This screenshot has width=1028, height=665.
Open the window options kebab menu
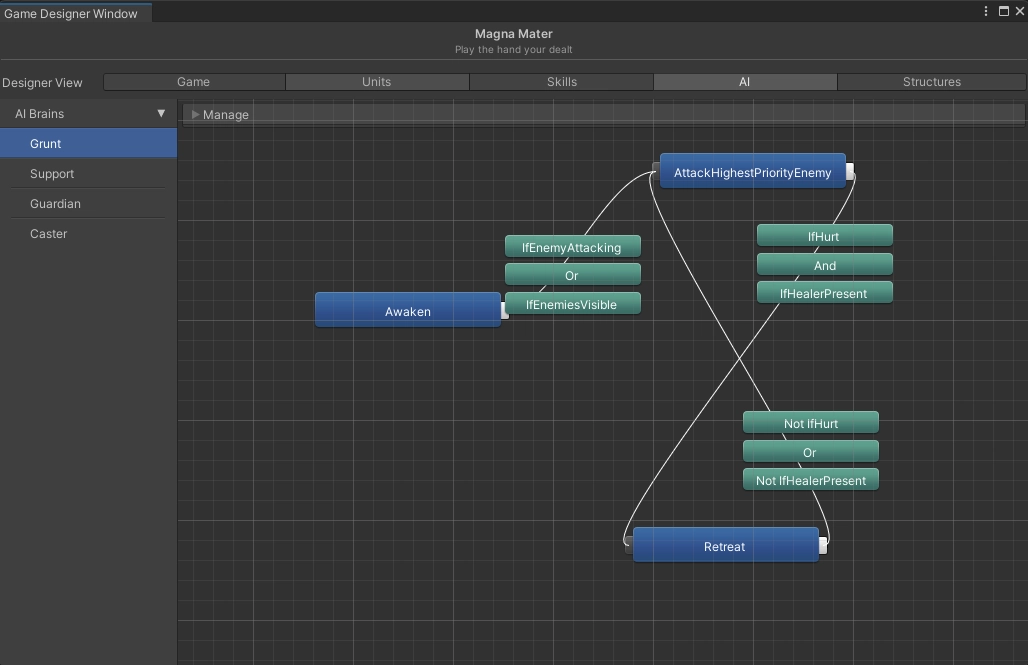pyautogui.click(x=987, y=11)
